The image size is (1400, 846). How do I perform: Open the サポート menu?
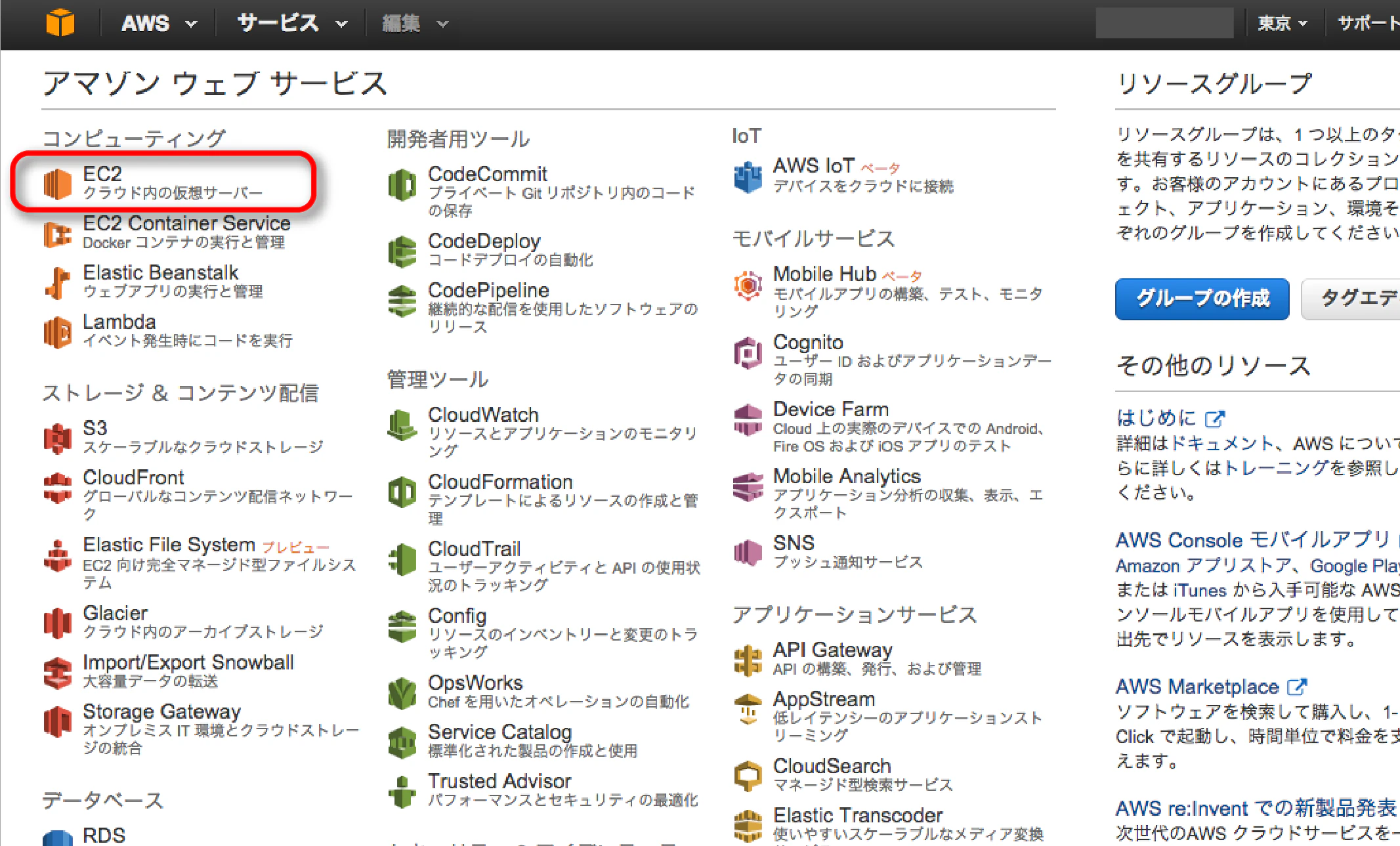tap(1368, 24)
